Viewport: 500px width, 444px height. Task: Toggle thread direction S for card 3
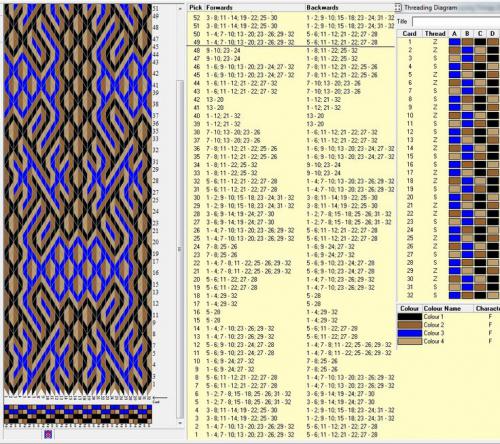(x=435, y=58)
